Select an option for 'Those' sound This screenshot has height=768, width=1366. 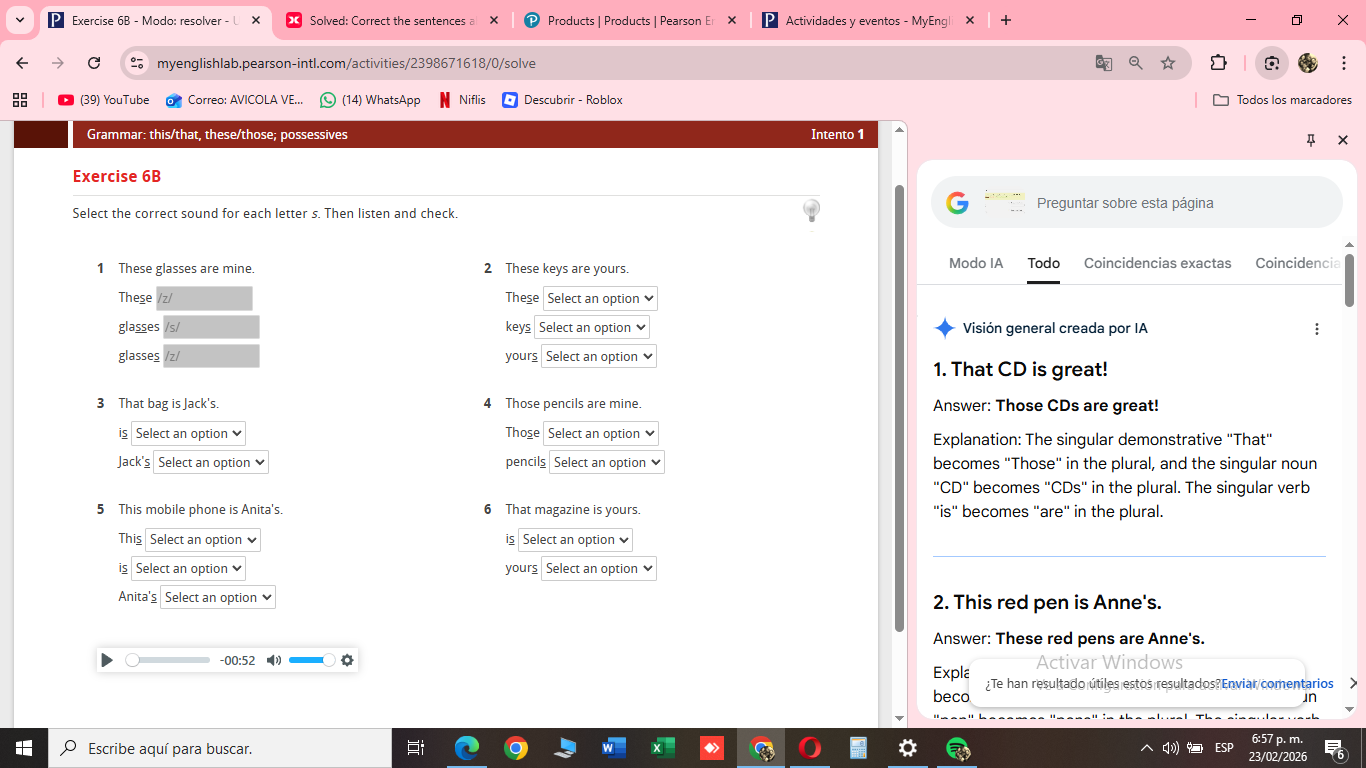pos(601,433)
